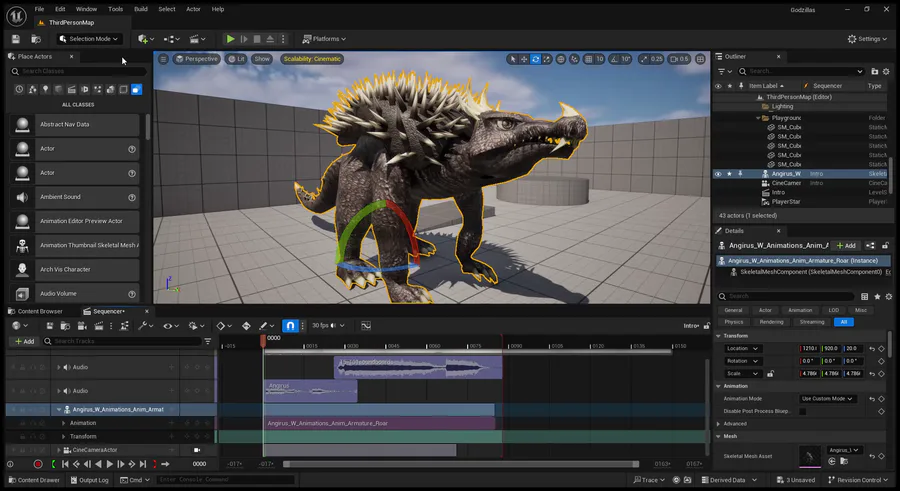Open the Output Log

(x=90, y=480)
